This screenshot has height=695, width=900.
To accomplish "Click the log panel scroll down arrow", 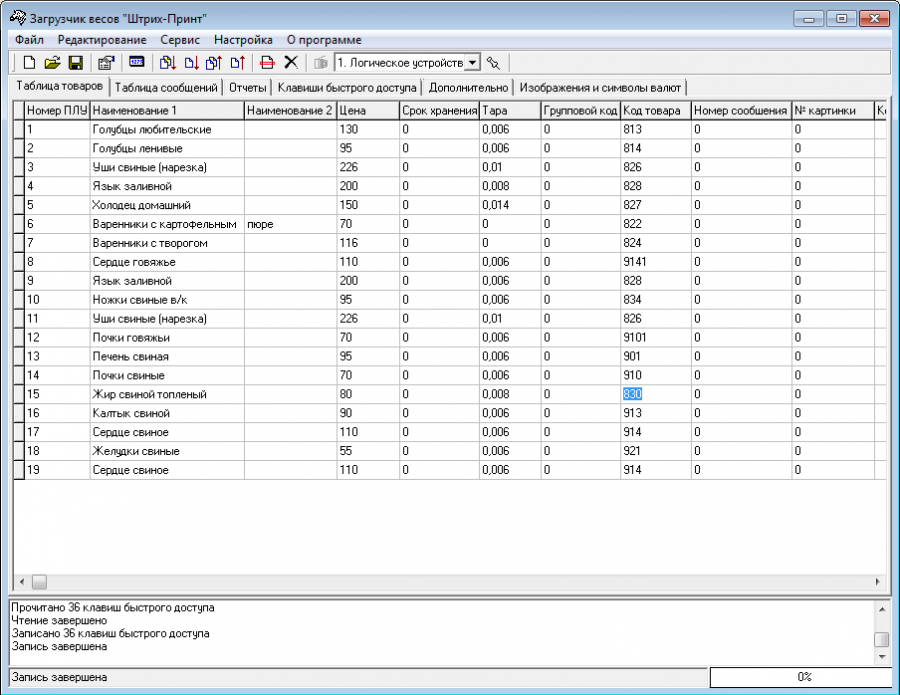I will (882, 657).
